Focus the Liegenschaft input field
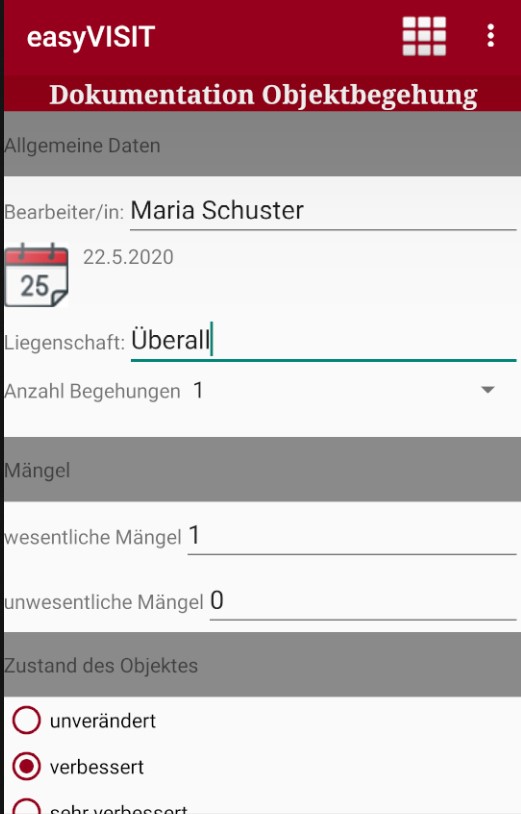The width and height of the screenshot is (521, 814). click(323, 341)
